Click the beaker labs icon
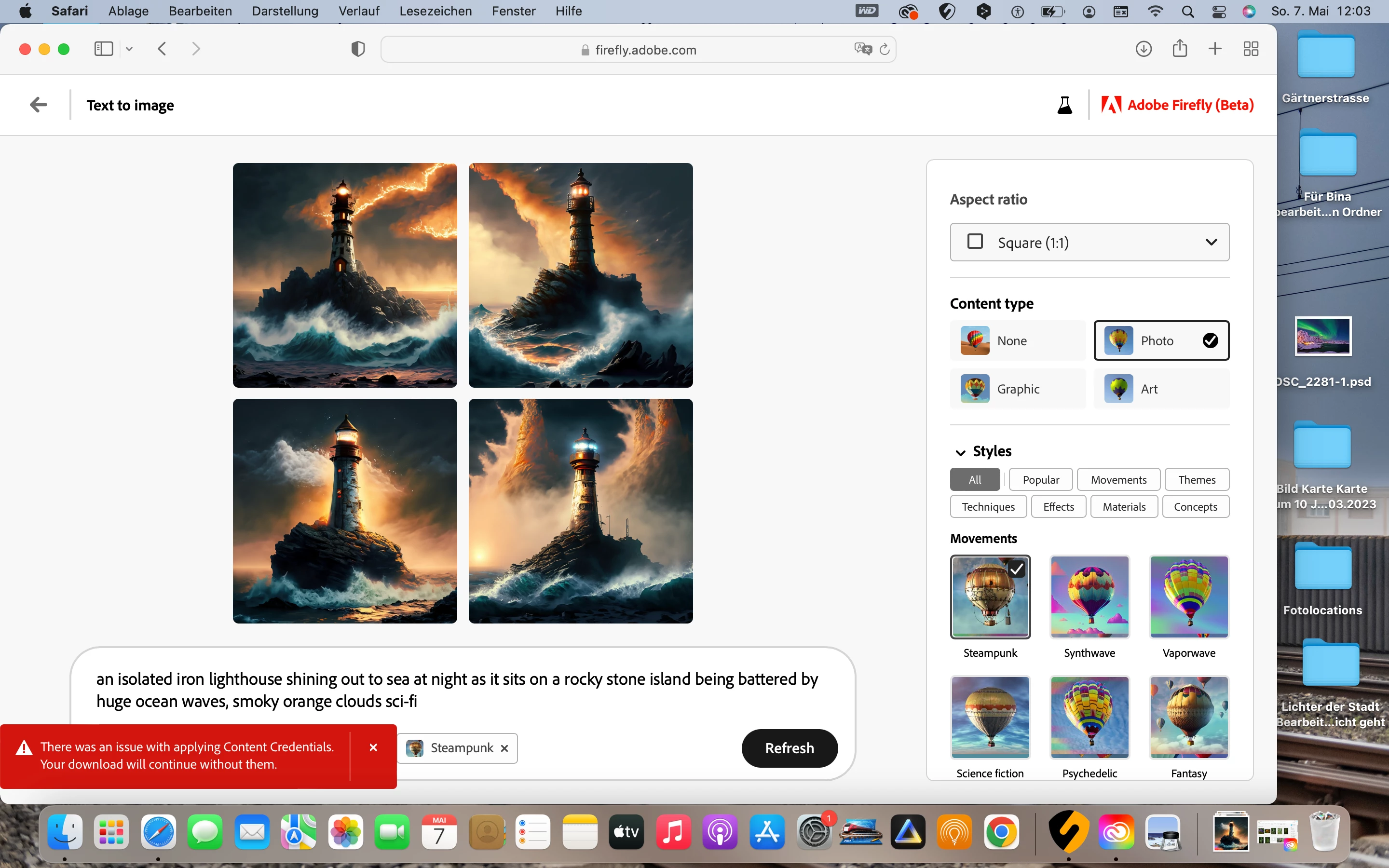 (x=1065, y=105)
